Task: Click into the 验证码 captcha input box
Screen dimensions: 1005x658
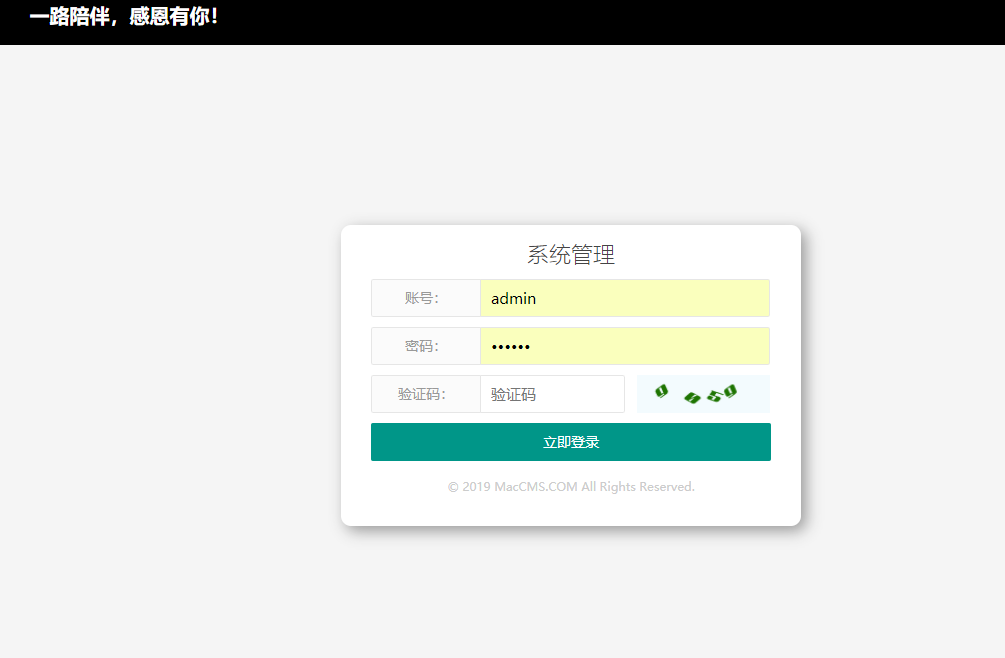Action: (x=552, y=394)
